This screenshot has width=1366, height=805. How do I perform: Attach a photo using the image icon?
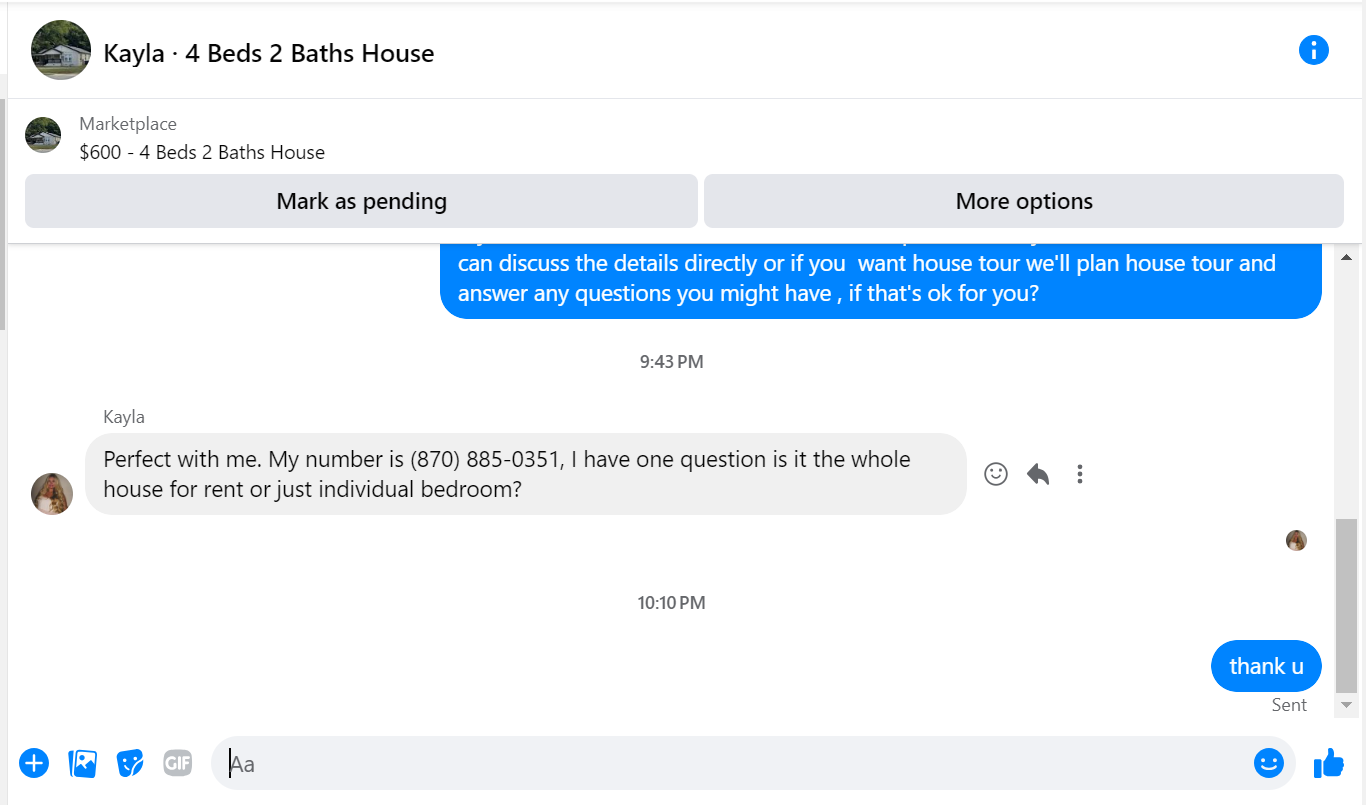click(82, 763)
